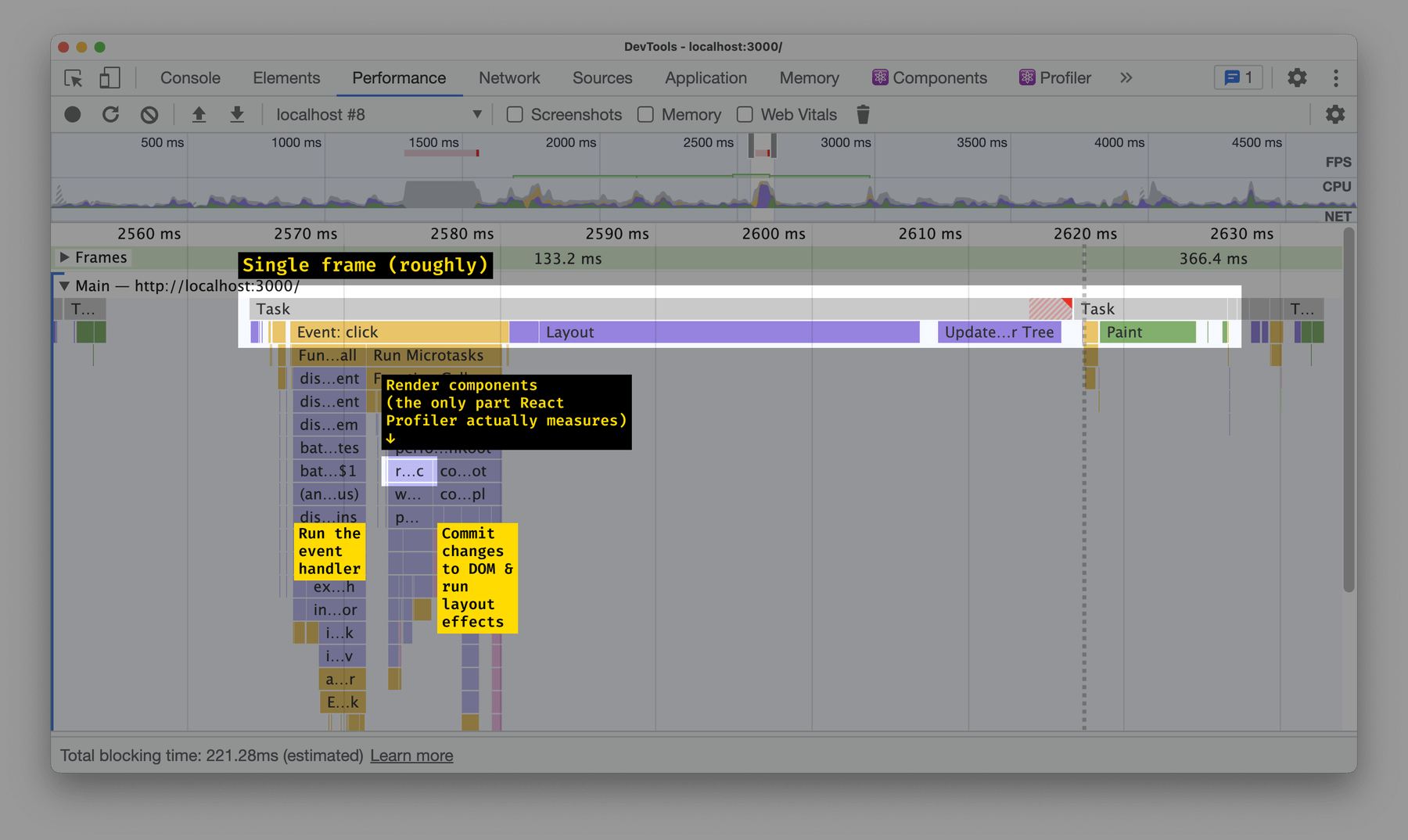
Task: Click the bat...$1 flame chart entry
Action: tap(329, 471)
